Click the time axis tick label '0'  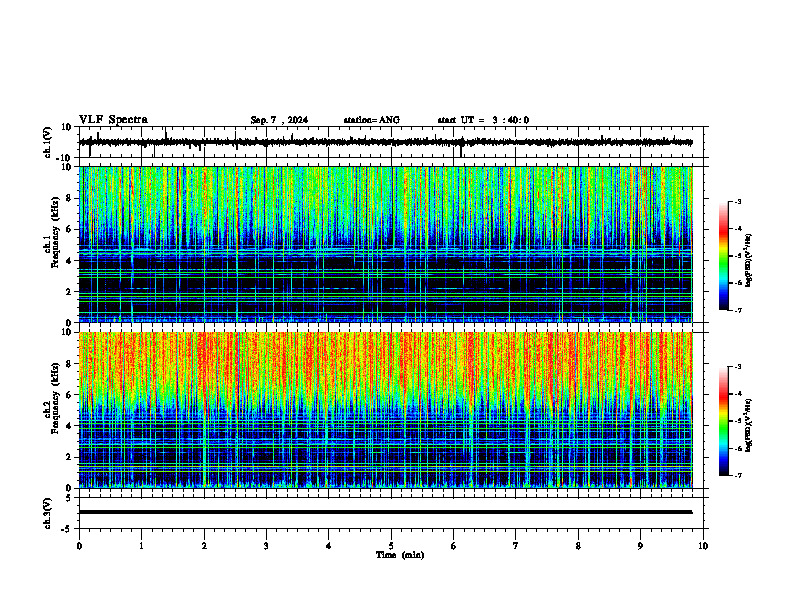[79, 546]
